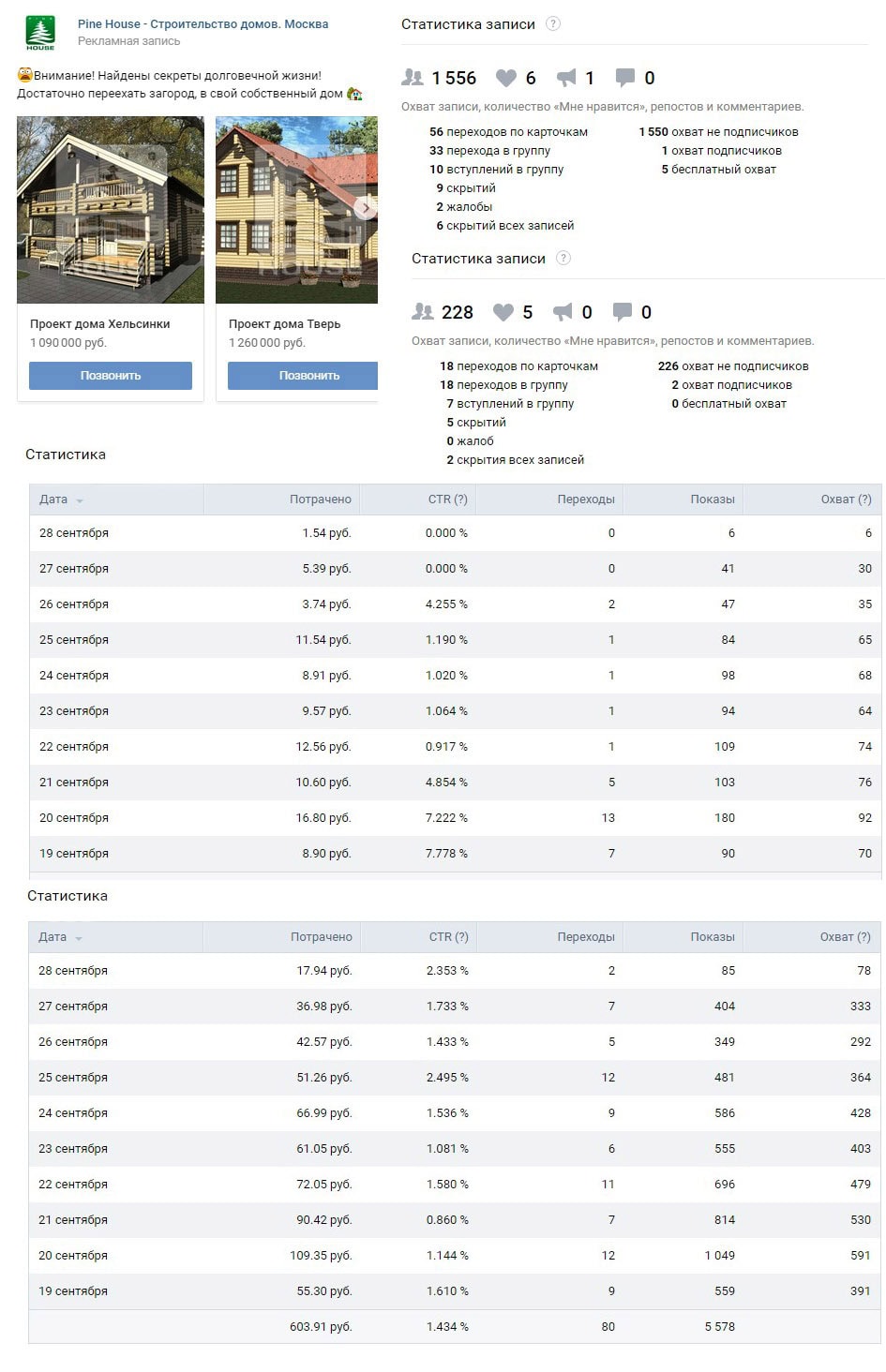The width and height of the screenshot is (886, 1372).
Task: Click the comment bubble icon in upper stats
Action: point(624,78)
